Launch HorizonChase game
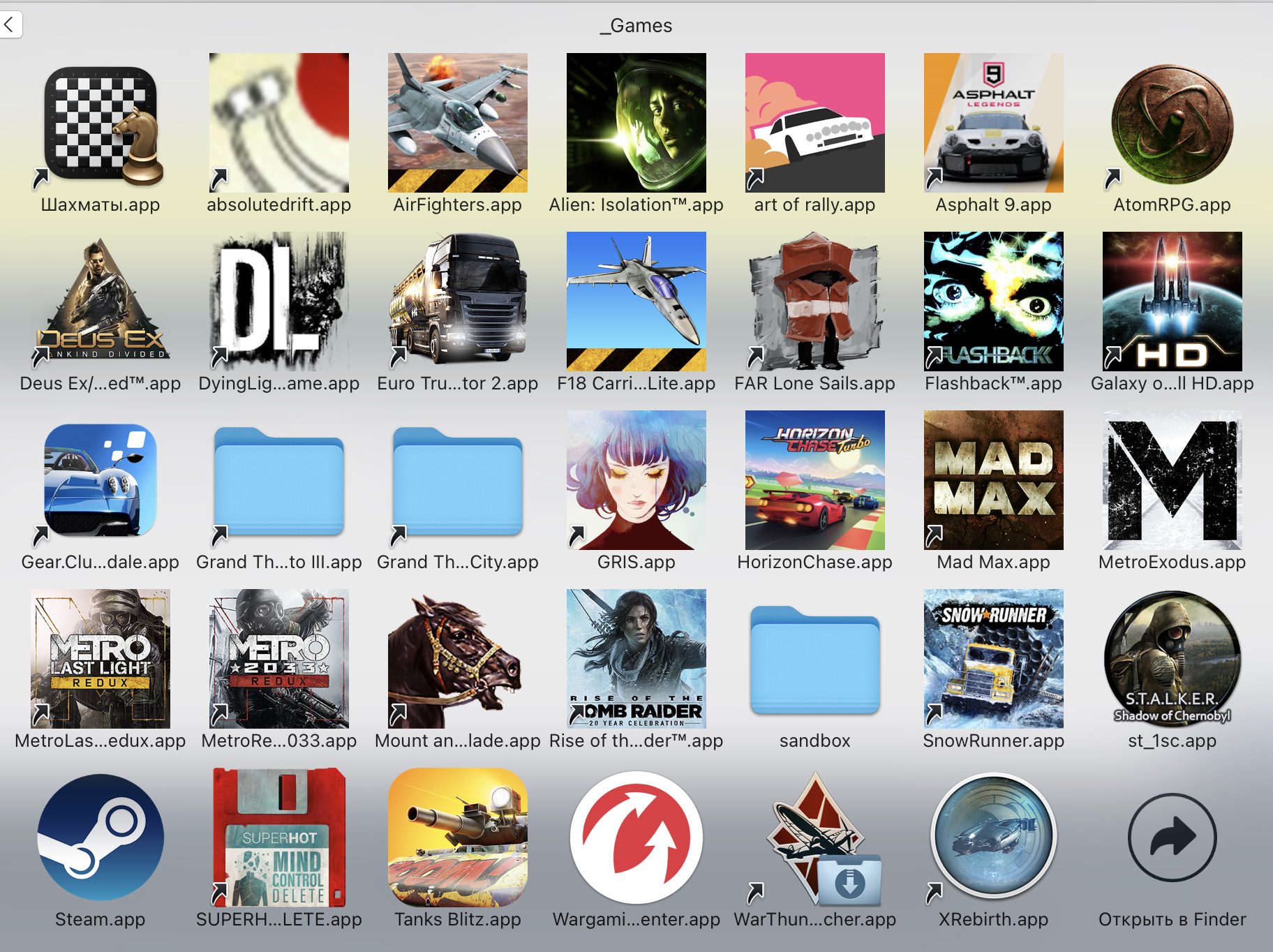 pyautogui.click(x=814, y=480)
